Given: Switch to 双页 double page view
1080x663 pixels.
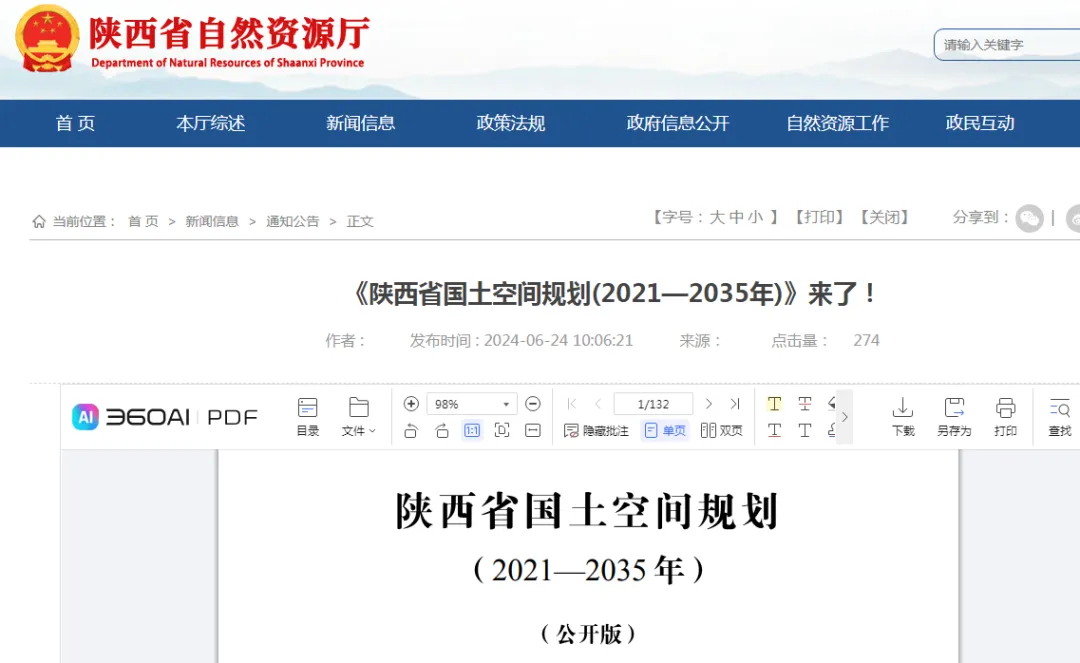Looking at the screenshot, I should point(721,431).
